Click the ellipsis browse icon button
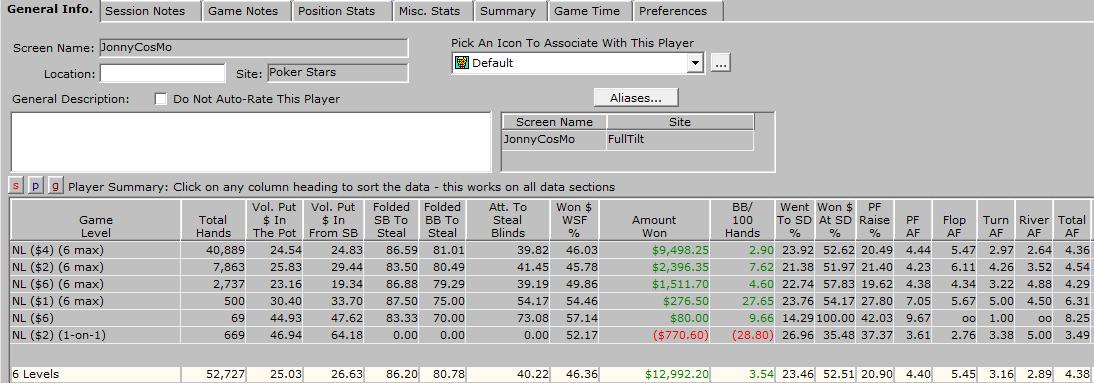This screenshot has width=1094, height=383. coord(721,63)
